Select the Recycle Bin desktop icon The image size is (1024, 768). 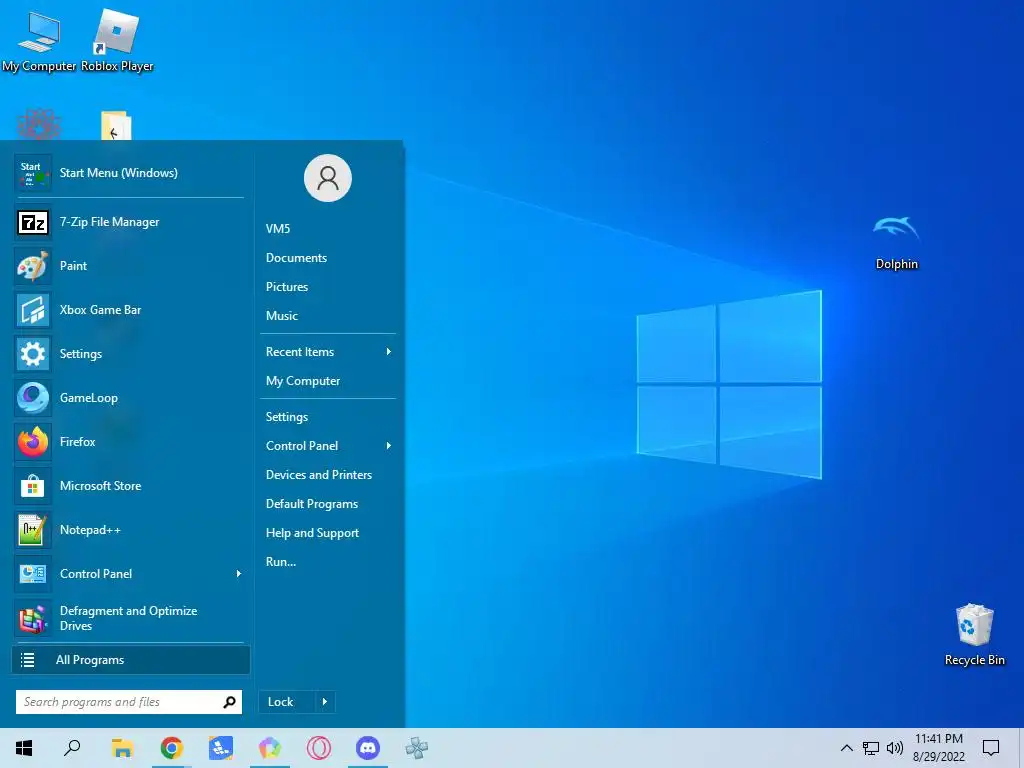[x=974, y=635]
